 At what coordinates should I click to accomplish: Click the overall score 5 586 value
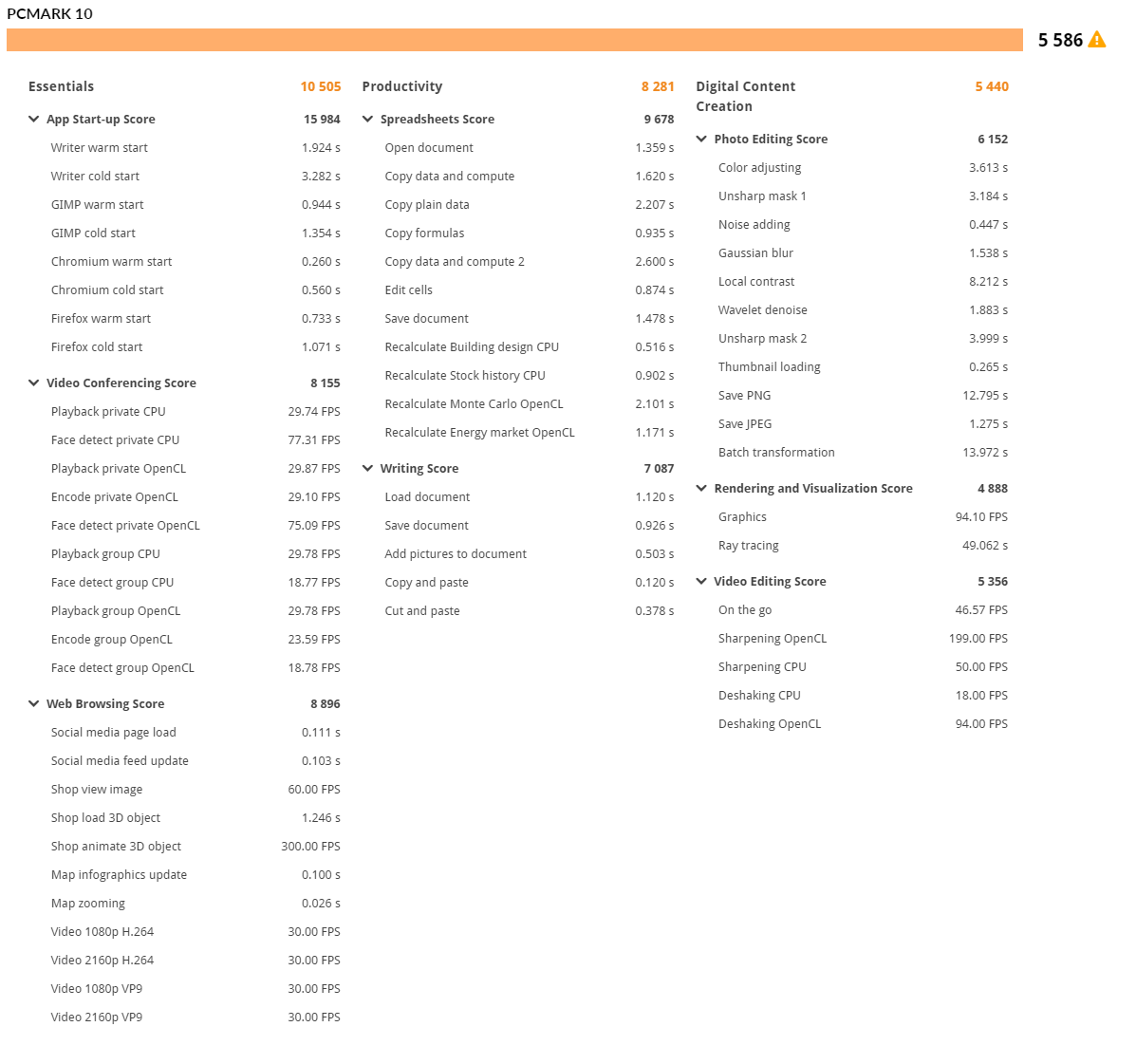click(1059, 40)
